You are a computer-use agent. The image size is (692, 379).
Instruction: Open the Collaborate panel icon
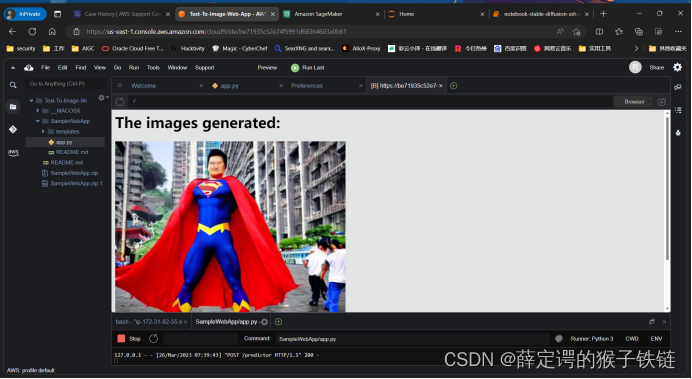(x=678, y=87)
